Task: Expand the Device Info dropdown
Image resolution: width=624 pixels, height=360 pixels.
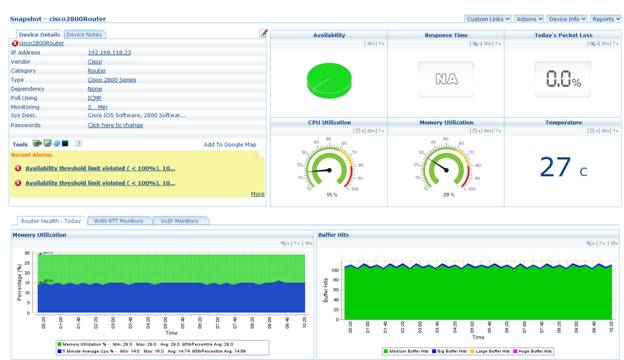Action: (567, 19)
